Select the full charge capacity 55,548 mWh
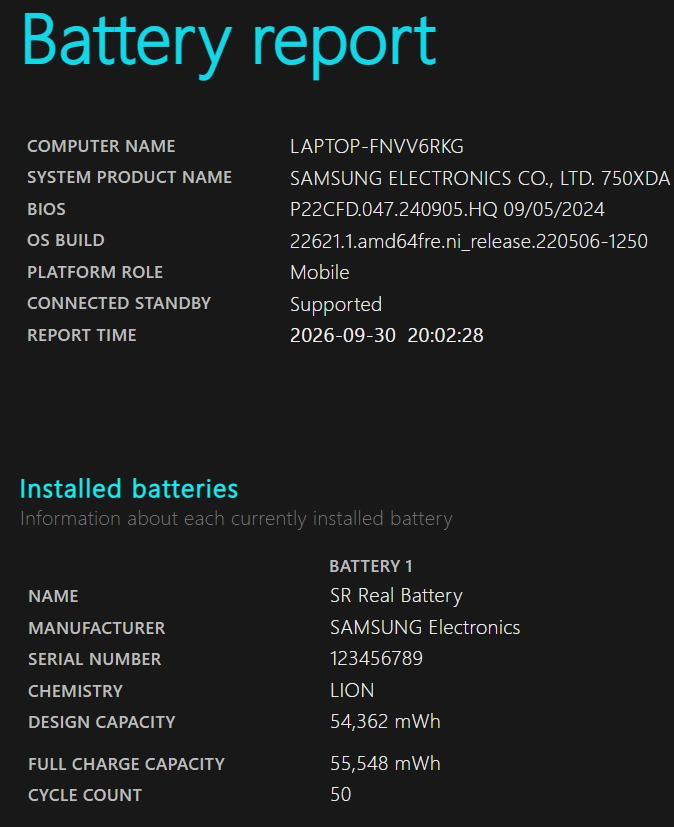Viewport: 674px width, 827px height. [385, 764]
